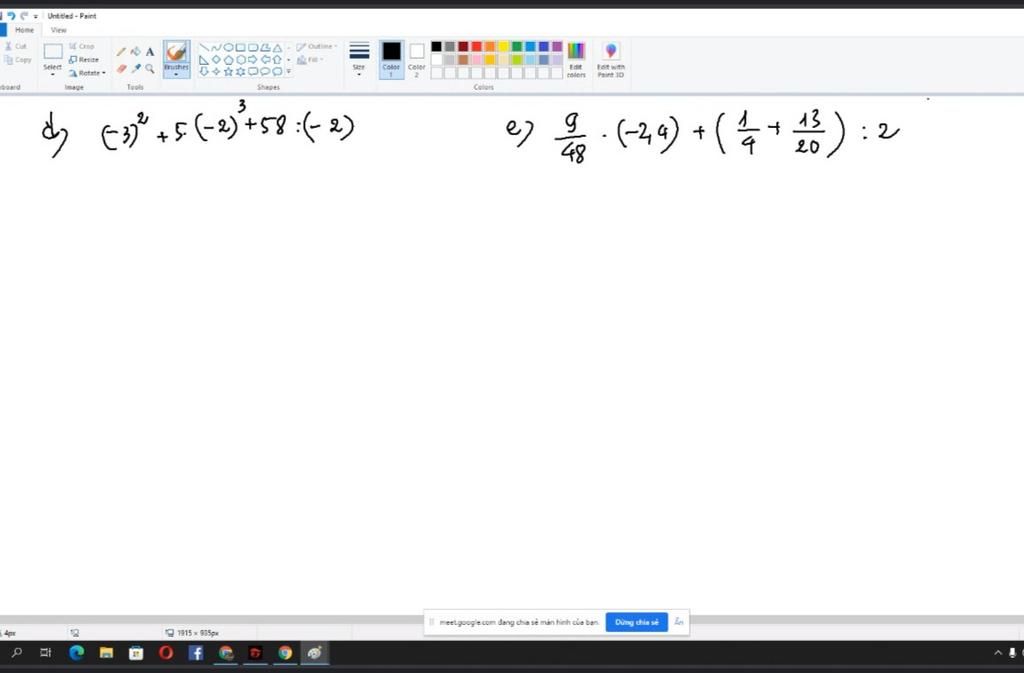
Task: Open the Customize Quick Access Toolbar arrow
Action: pyautogui.click(x=36, y=16)
